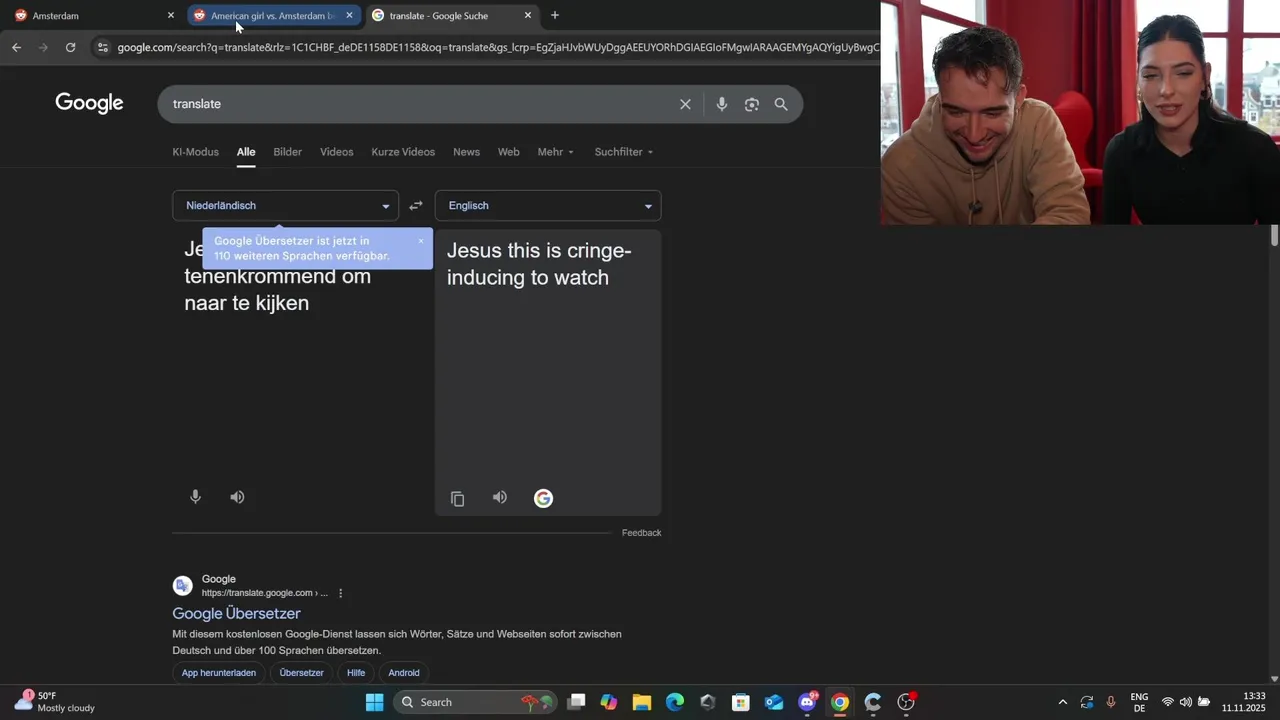Start voice search with microphone icon
Screen dimensions: 1280x720
(x=722, y=104)
